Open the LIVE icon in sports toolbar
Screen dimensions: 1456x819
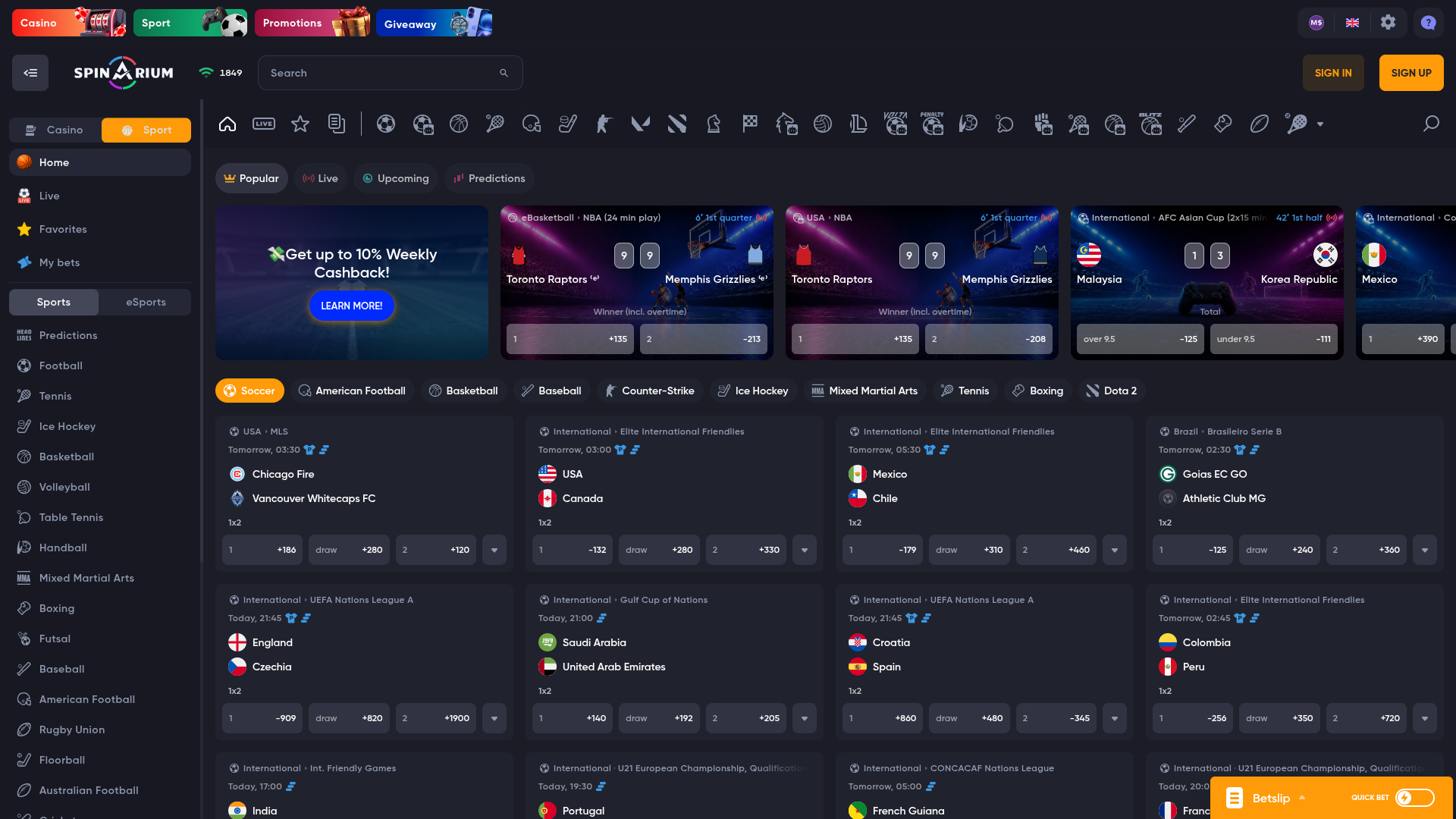264,124
